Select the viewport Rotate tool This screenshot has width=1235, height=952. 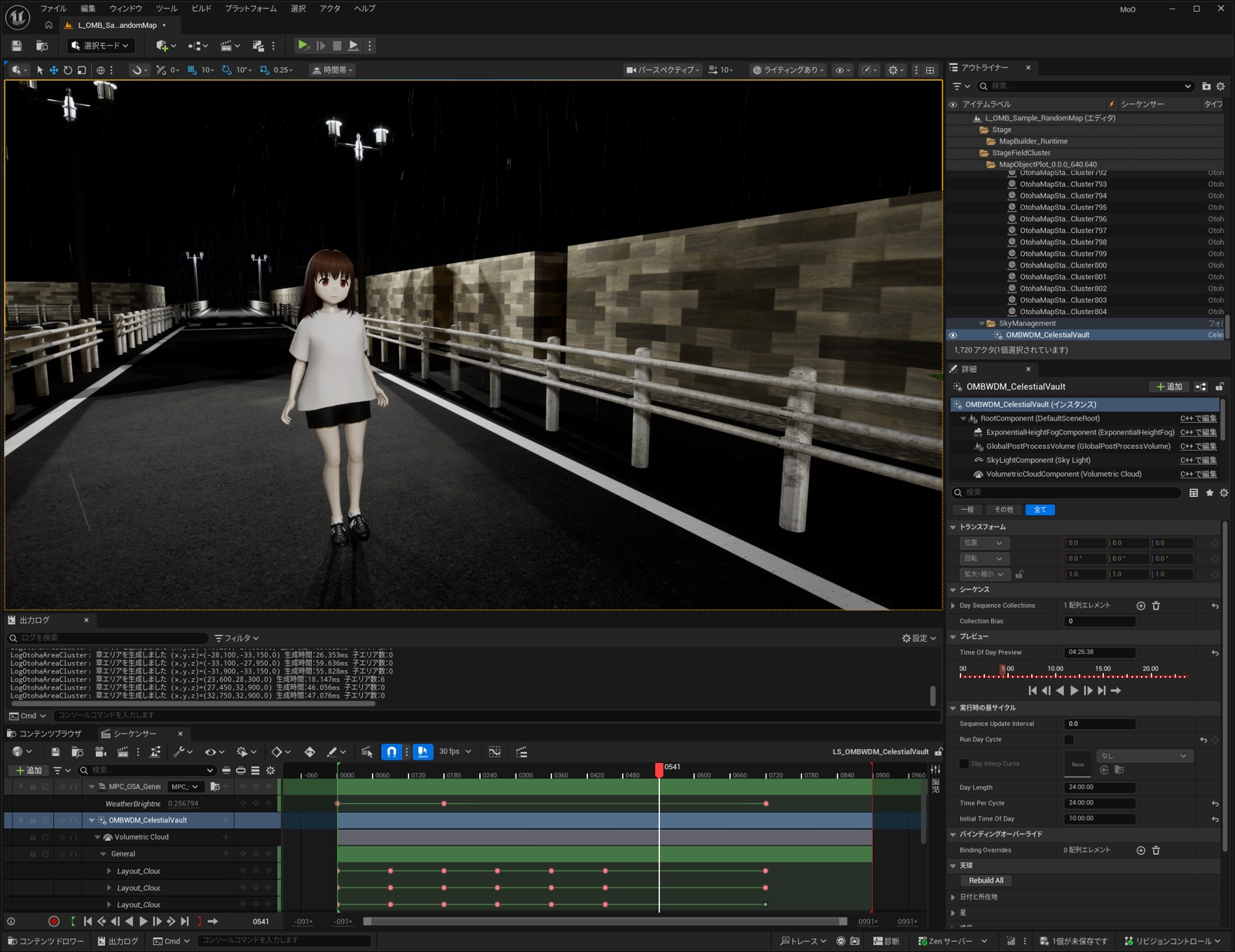68,70
